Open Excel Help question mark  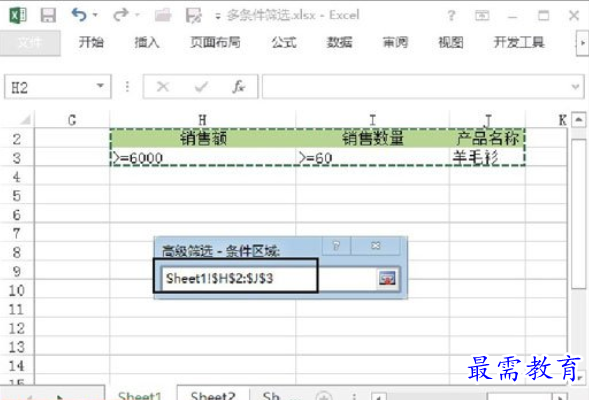click(451, 15)
